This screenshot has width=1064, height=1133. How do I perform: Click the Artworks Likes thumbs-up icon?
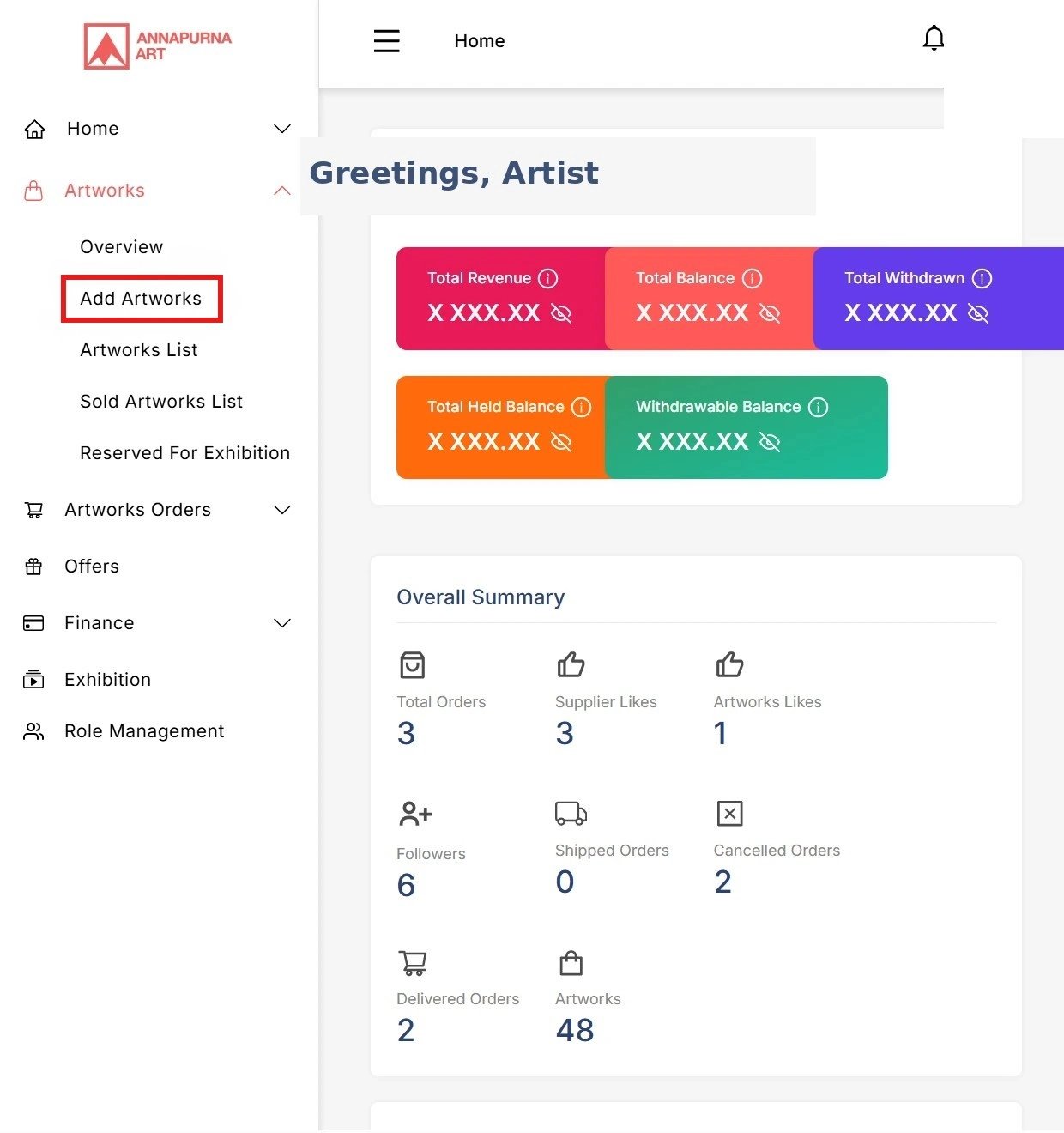729,664
